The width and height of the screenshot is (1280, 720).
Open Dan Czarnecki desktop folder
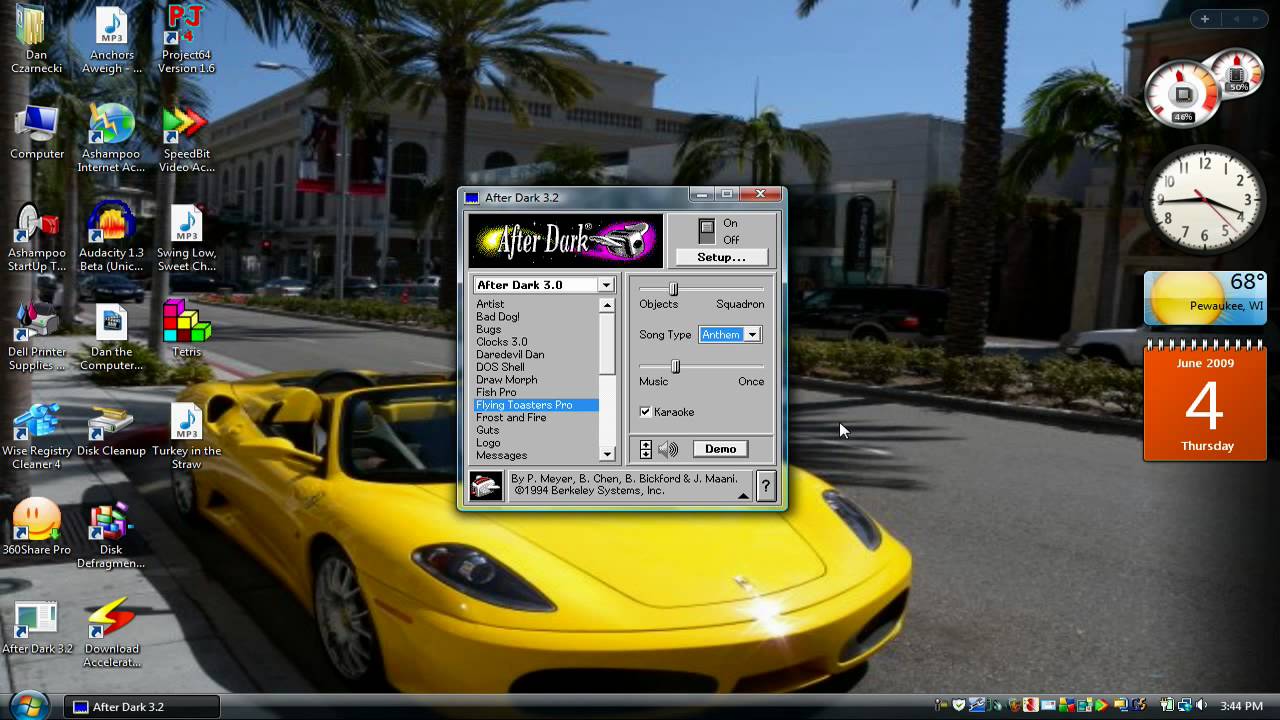click(36, 40)
